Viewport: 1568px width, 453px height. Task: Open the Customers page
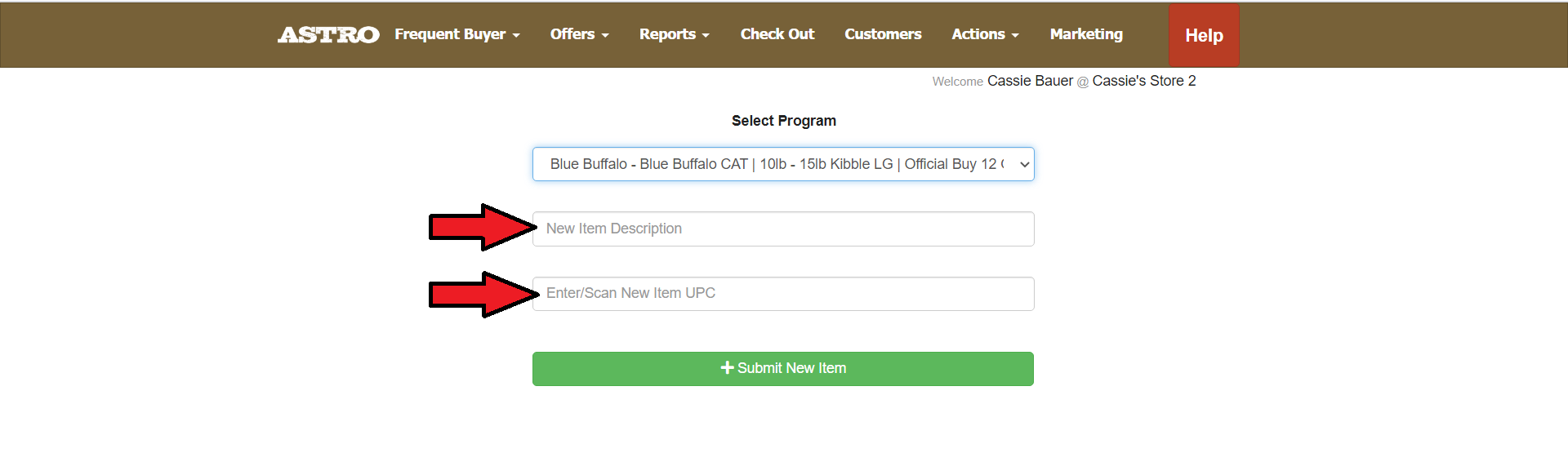point(883,34)
